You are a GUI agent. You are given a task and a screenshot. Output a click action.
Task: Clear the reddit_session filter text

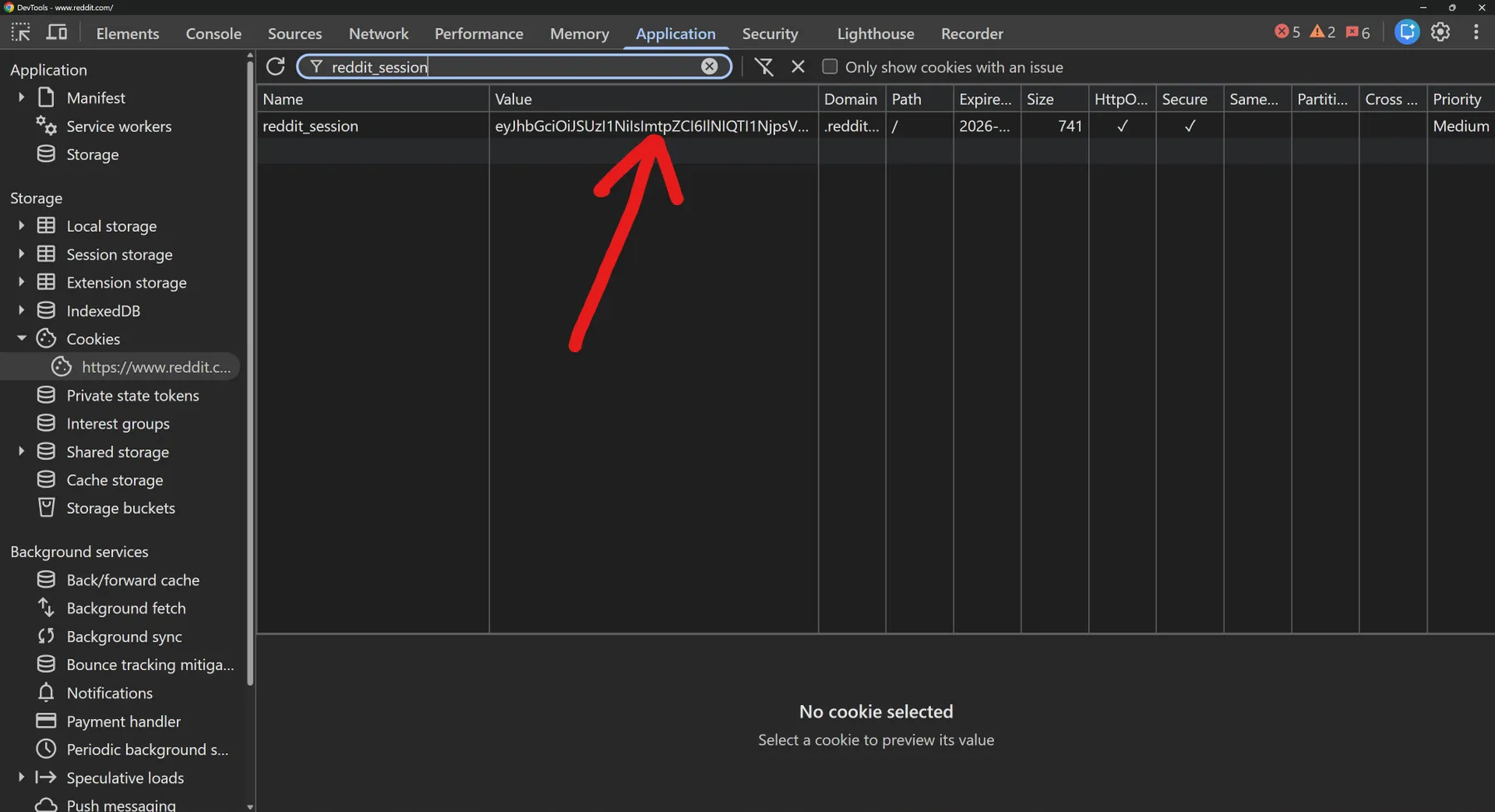(709, 66)
